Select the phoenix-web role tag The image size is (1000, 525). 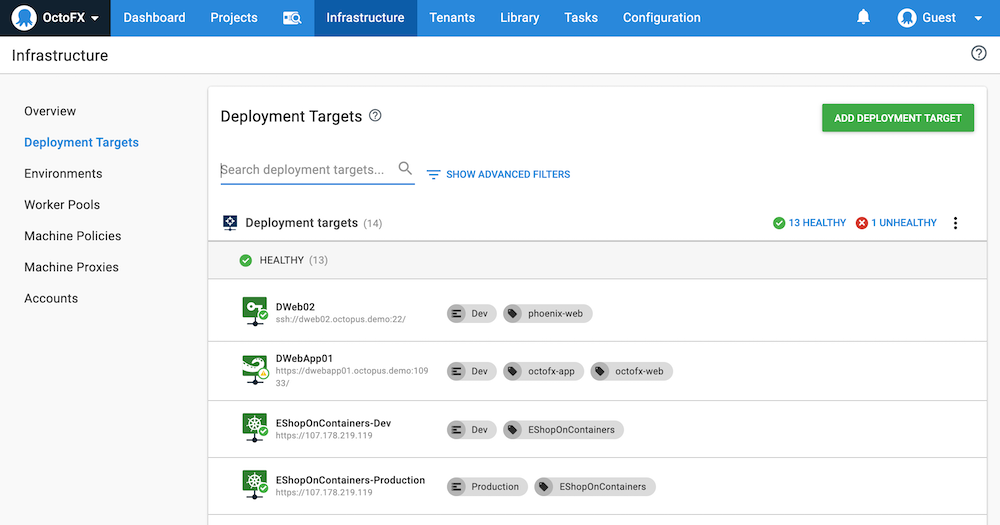(x=547, y=313)
